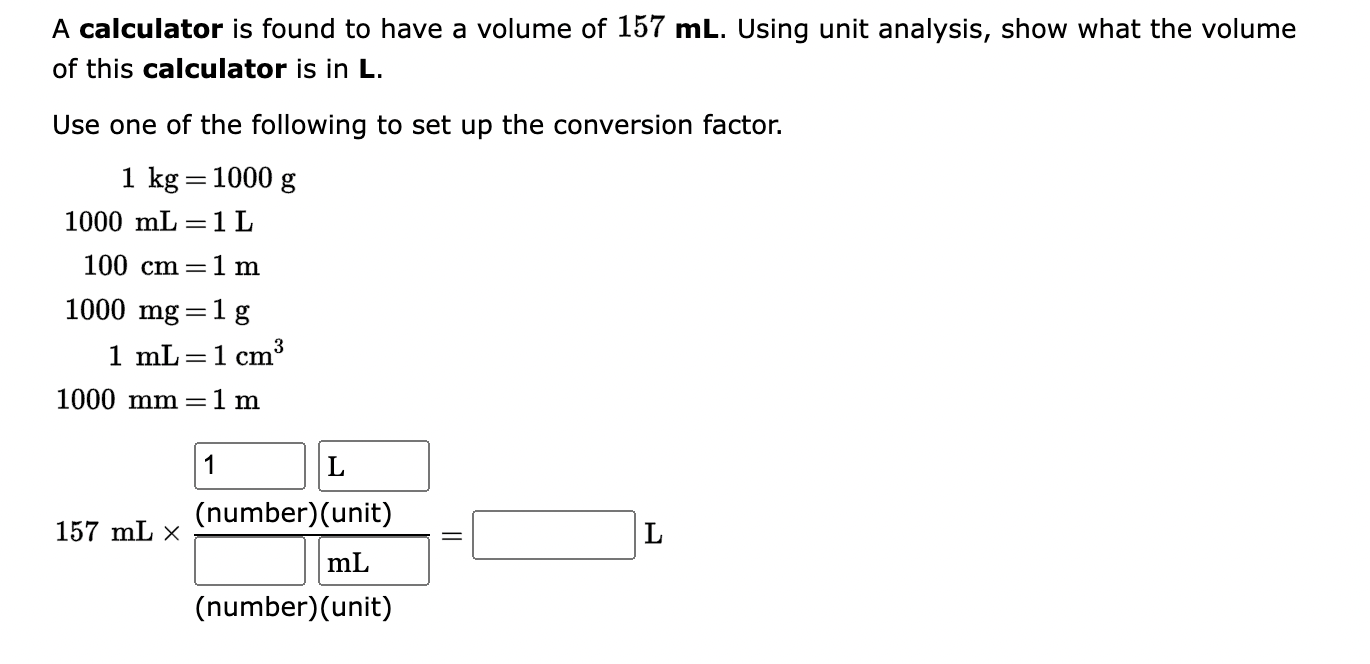Viewport: 1370px width, 664px height.
Task: Select the conversion fact 1000 mm = 1 m
Action: 158,400
